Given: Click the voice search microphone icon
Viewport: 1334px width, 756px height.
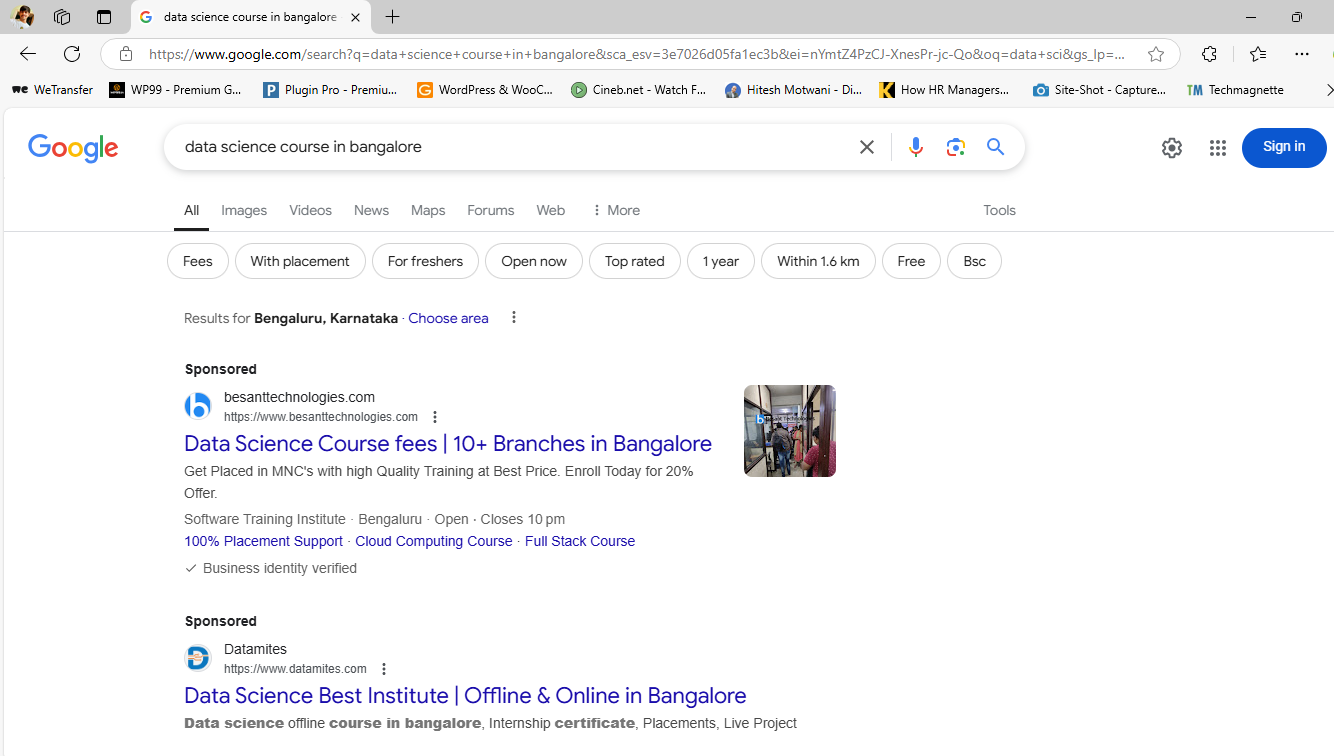Looking at the screenshot, I should 915,147.
